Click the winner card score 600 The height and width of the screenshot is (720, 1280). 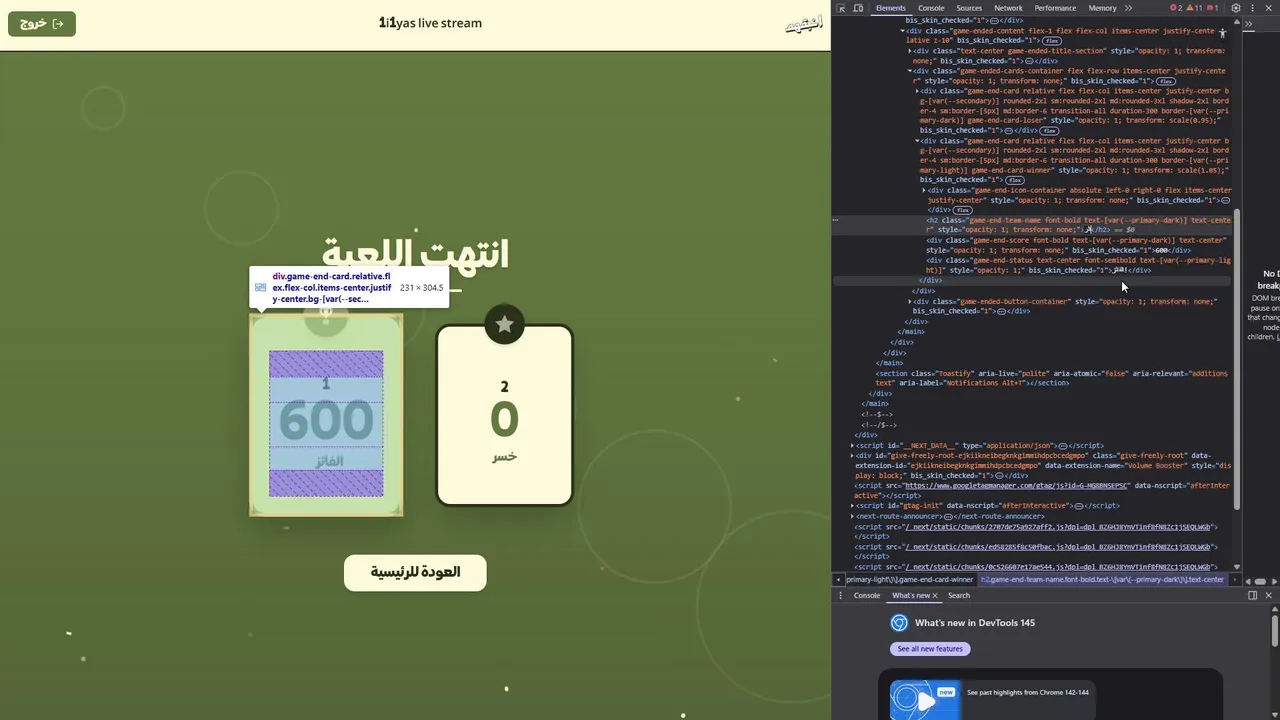(x=326, y=420)
